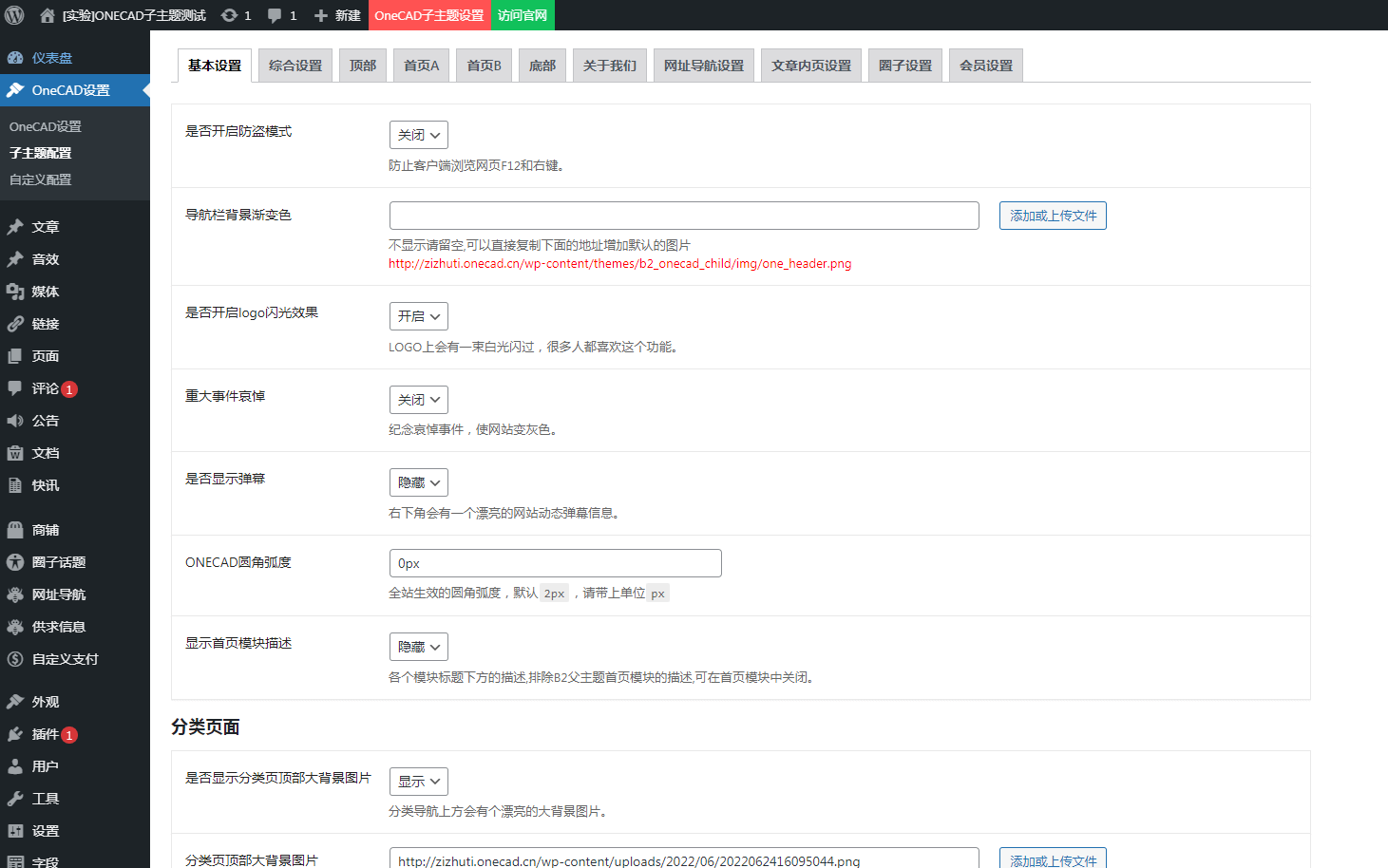Click the 圈子话题 circle icon
Image resolution: width=1388 pixels, height=868 pixels.
pyautogui.click(x=15, y=562)
